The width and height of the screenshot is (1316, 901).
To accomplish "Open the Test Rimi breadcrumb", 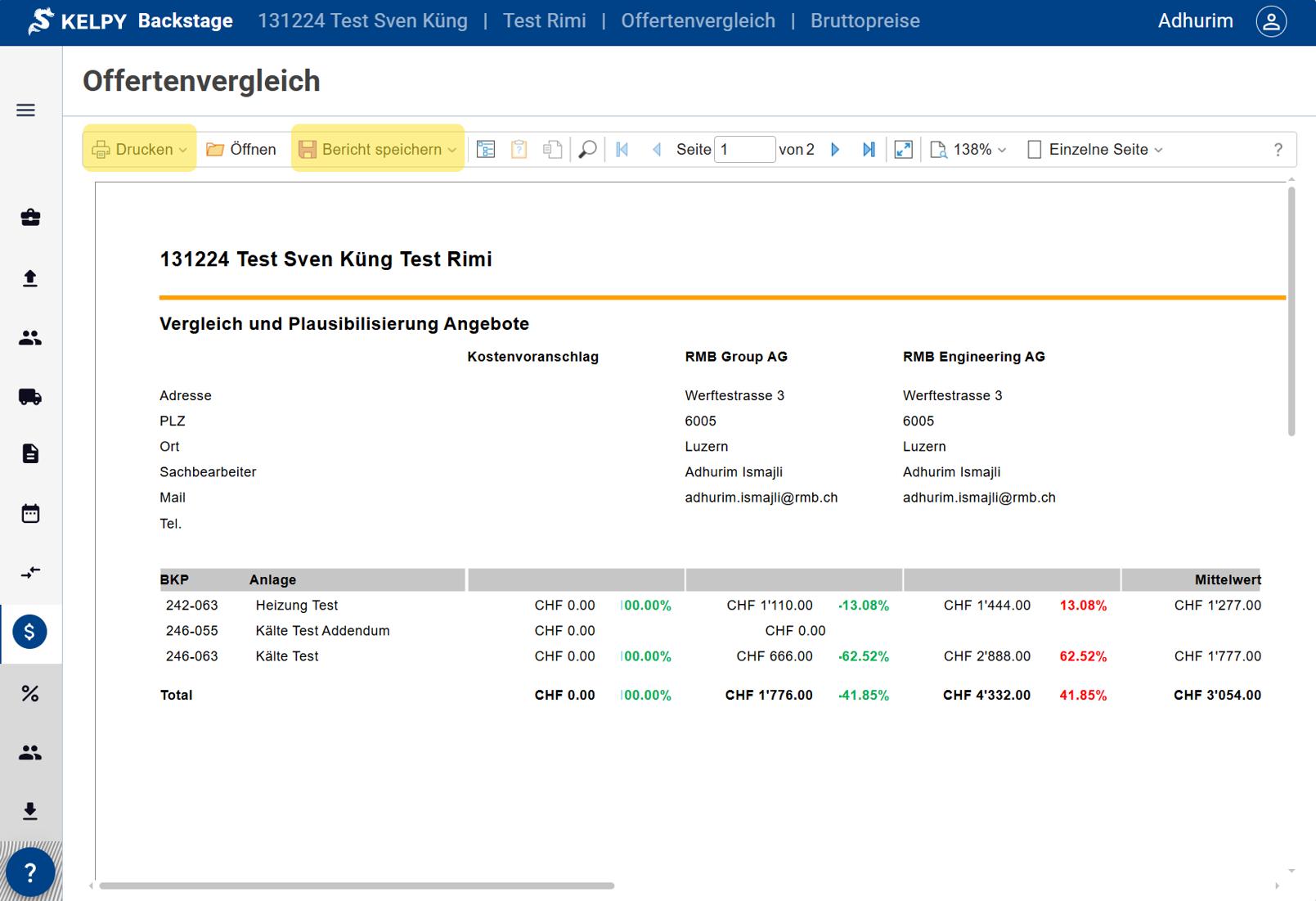I will (544, 21).
